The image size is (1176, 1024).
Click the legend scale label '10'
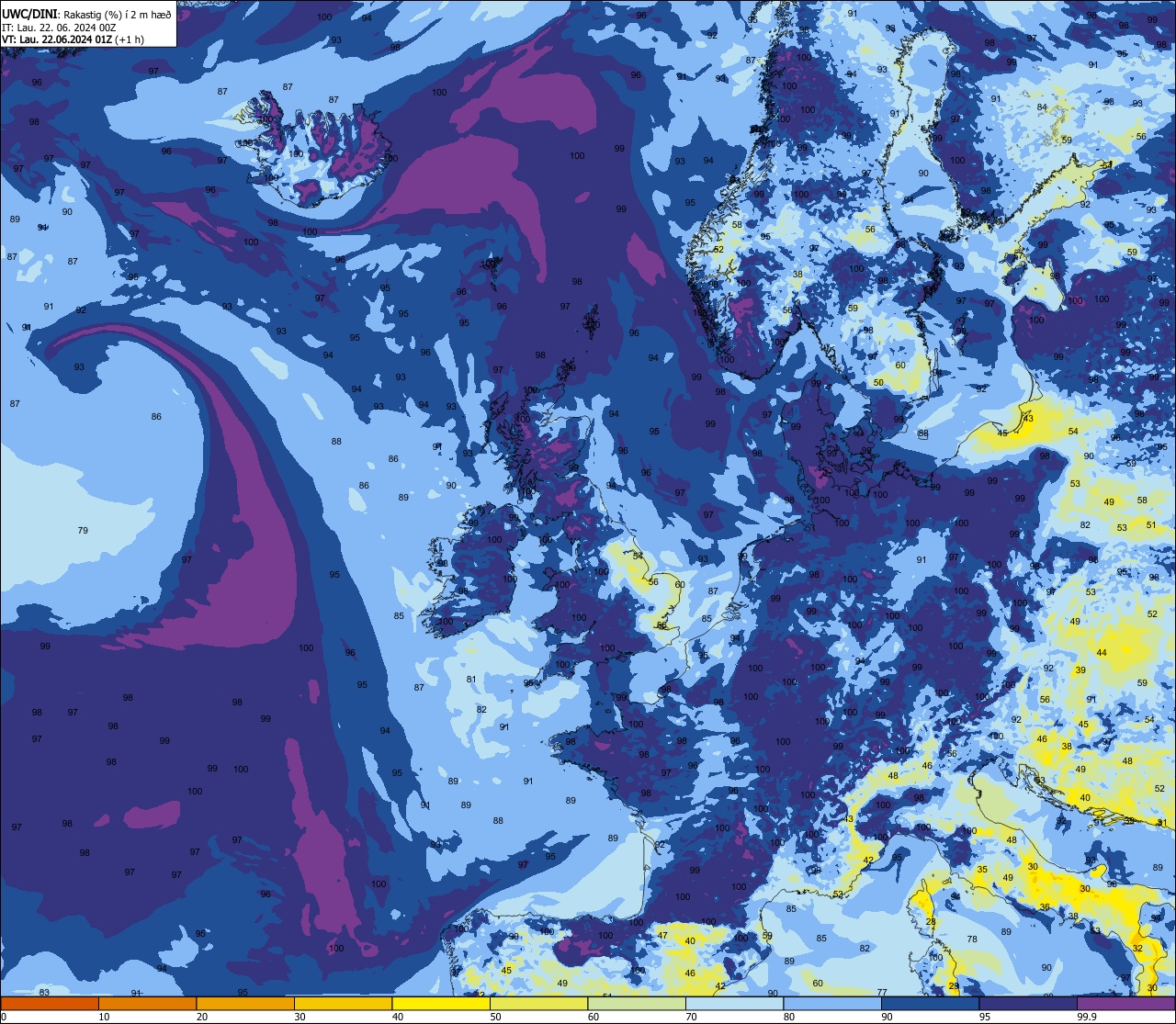tap(104, 1017)
